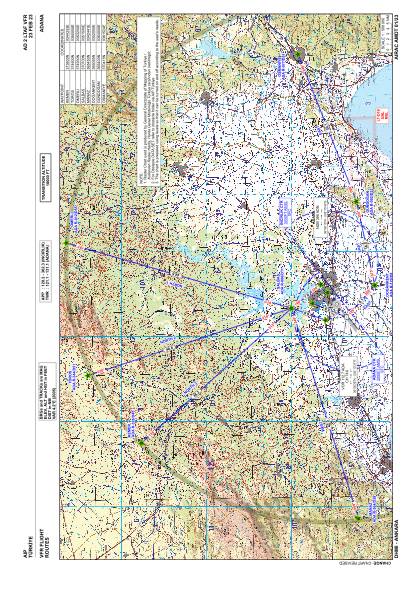Click the green star on the arc between the two others
The height and width of the screenshot is (595, 420).
[88, 375]
